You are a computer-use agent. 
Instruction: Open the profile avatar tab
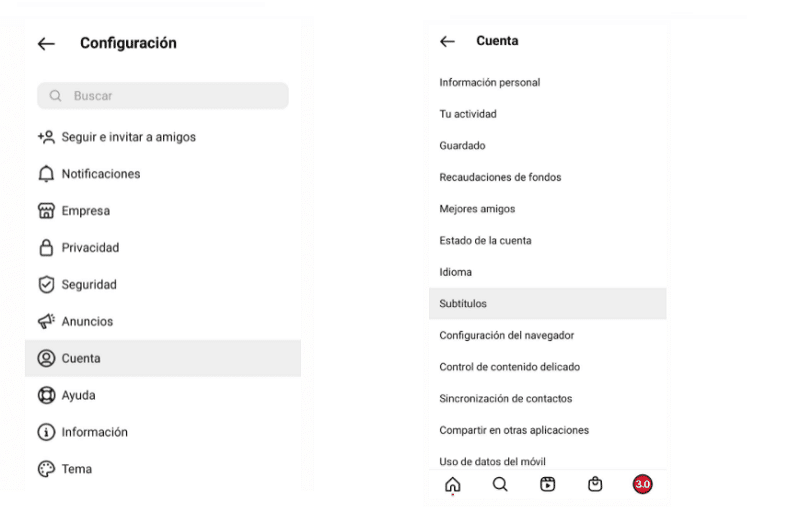click(x=642, y=484)
